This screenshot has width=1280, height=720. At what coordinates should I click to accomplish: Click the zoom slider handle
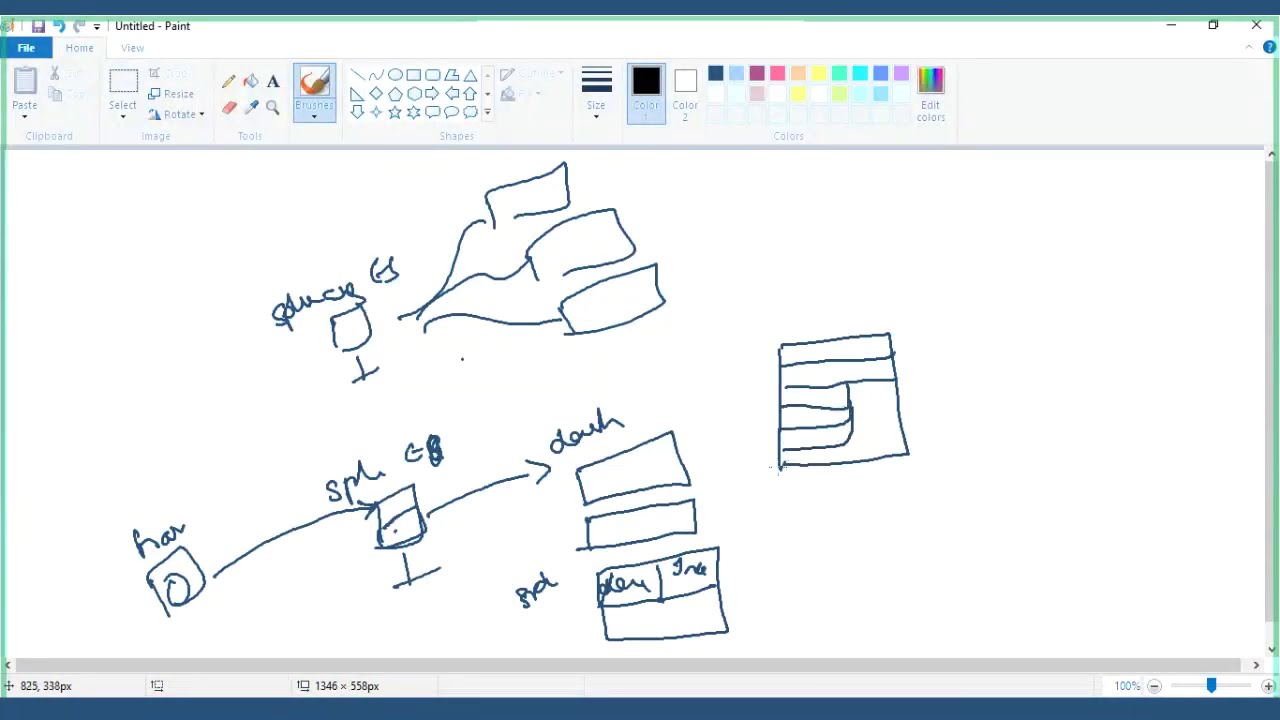coord(1211,686)
